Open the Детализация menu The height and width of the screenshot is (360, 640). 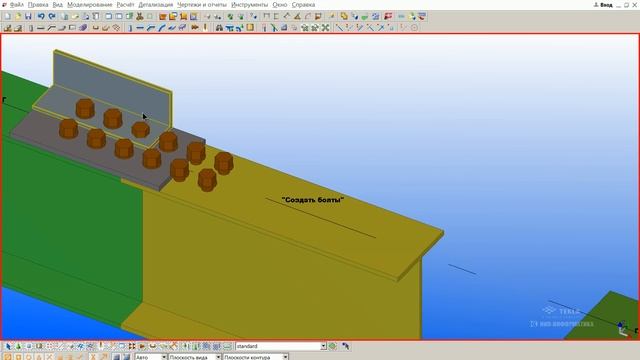(x=156, y=5)
